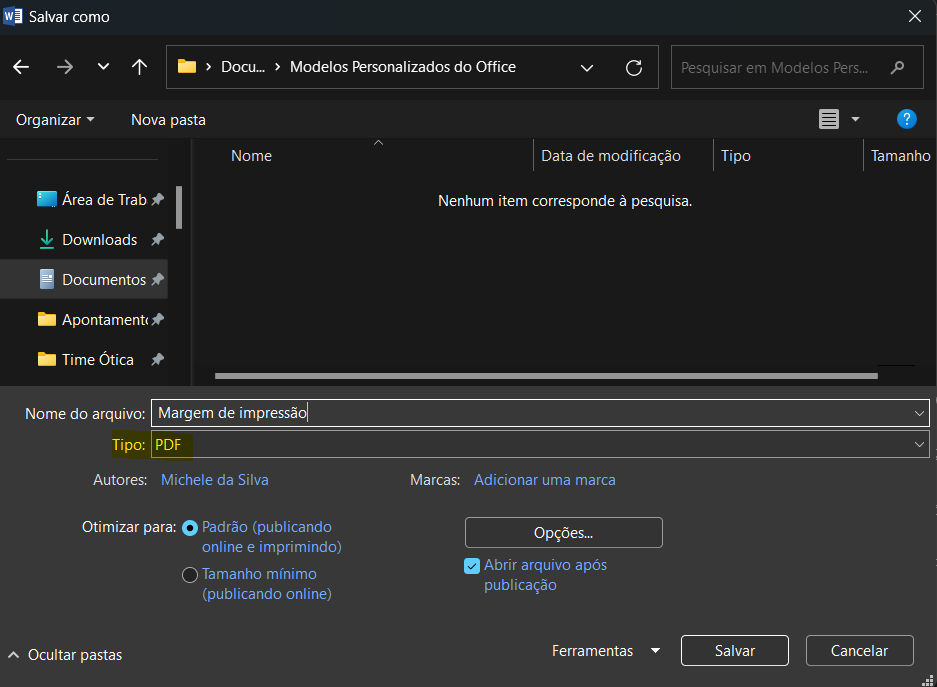
Task: Click Nova pasta in toolbar
Action: (168, 120)
